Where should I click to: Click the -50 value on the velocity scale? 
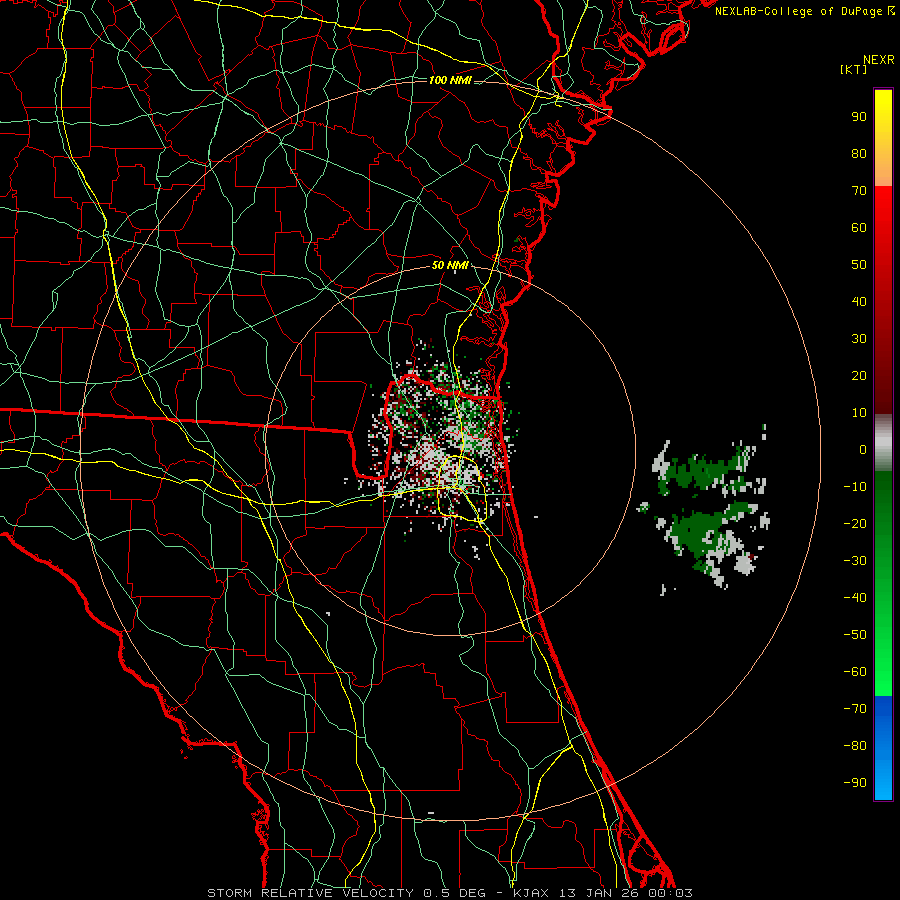(855, 635)
